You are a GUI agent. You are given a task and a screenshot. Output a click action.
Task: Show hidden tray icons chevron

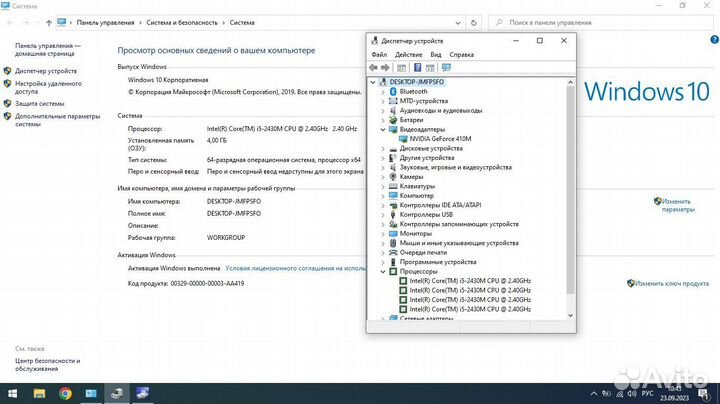pos(594,393)
